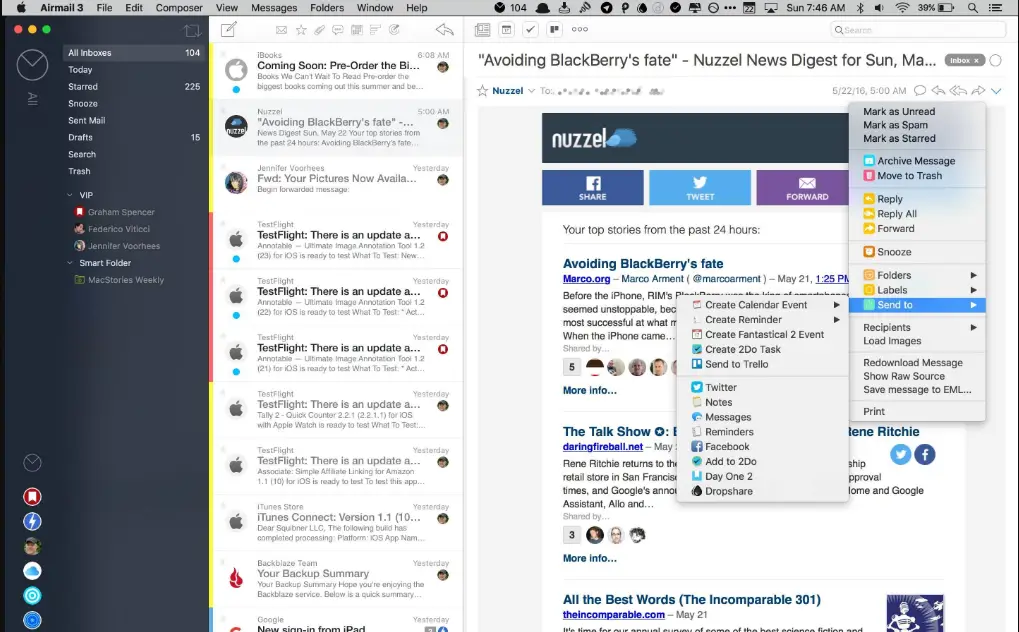Toggle the conversation bubble filter
The width and height of the screenshot is (1019, 632).
[338, 30]
